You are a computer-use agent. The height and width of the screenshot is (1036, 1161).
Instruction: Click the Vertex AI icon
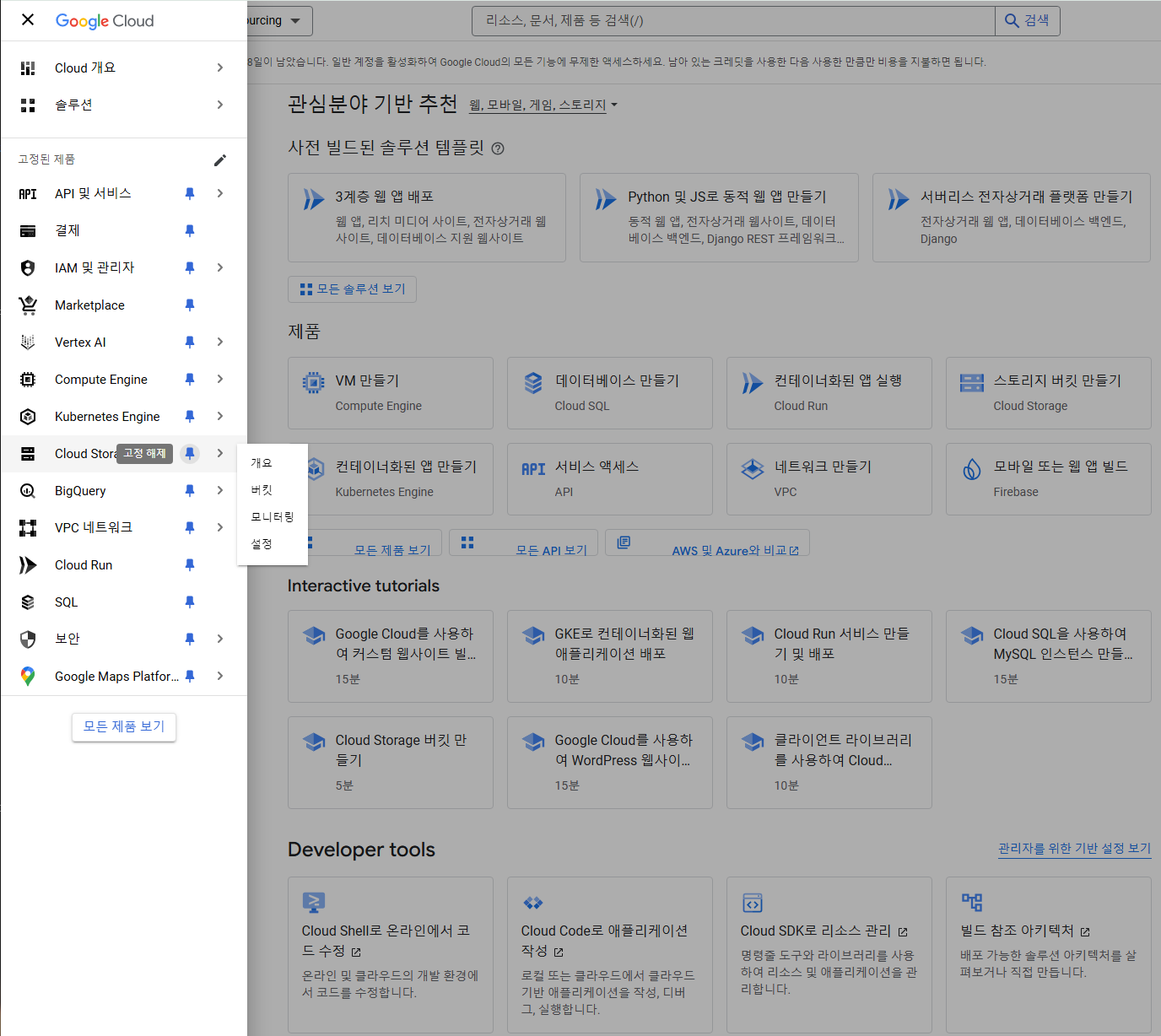click(x=28, y=343)
